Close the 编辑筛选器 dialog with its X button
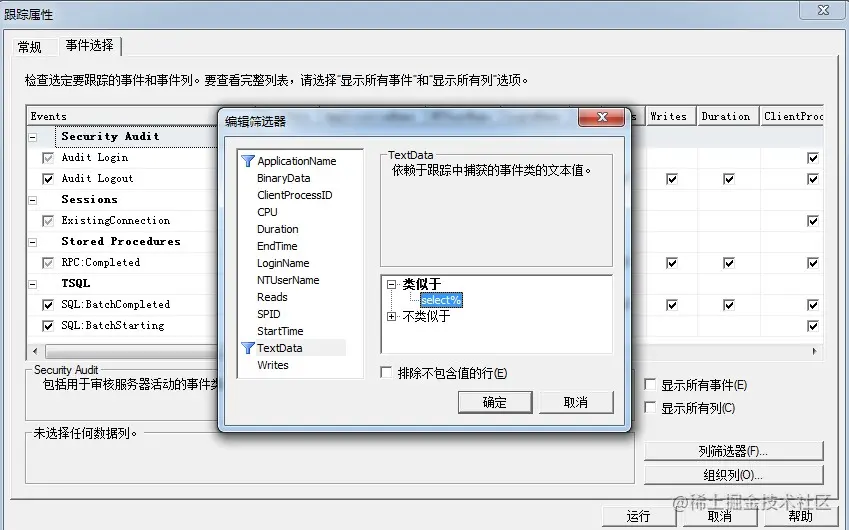The image size is (849, 530). [601, 117]
